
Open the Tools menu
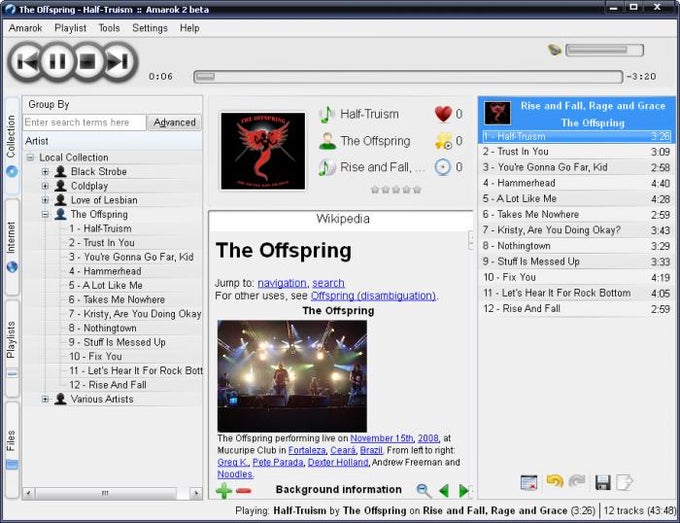click(x=109, y=28)
